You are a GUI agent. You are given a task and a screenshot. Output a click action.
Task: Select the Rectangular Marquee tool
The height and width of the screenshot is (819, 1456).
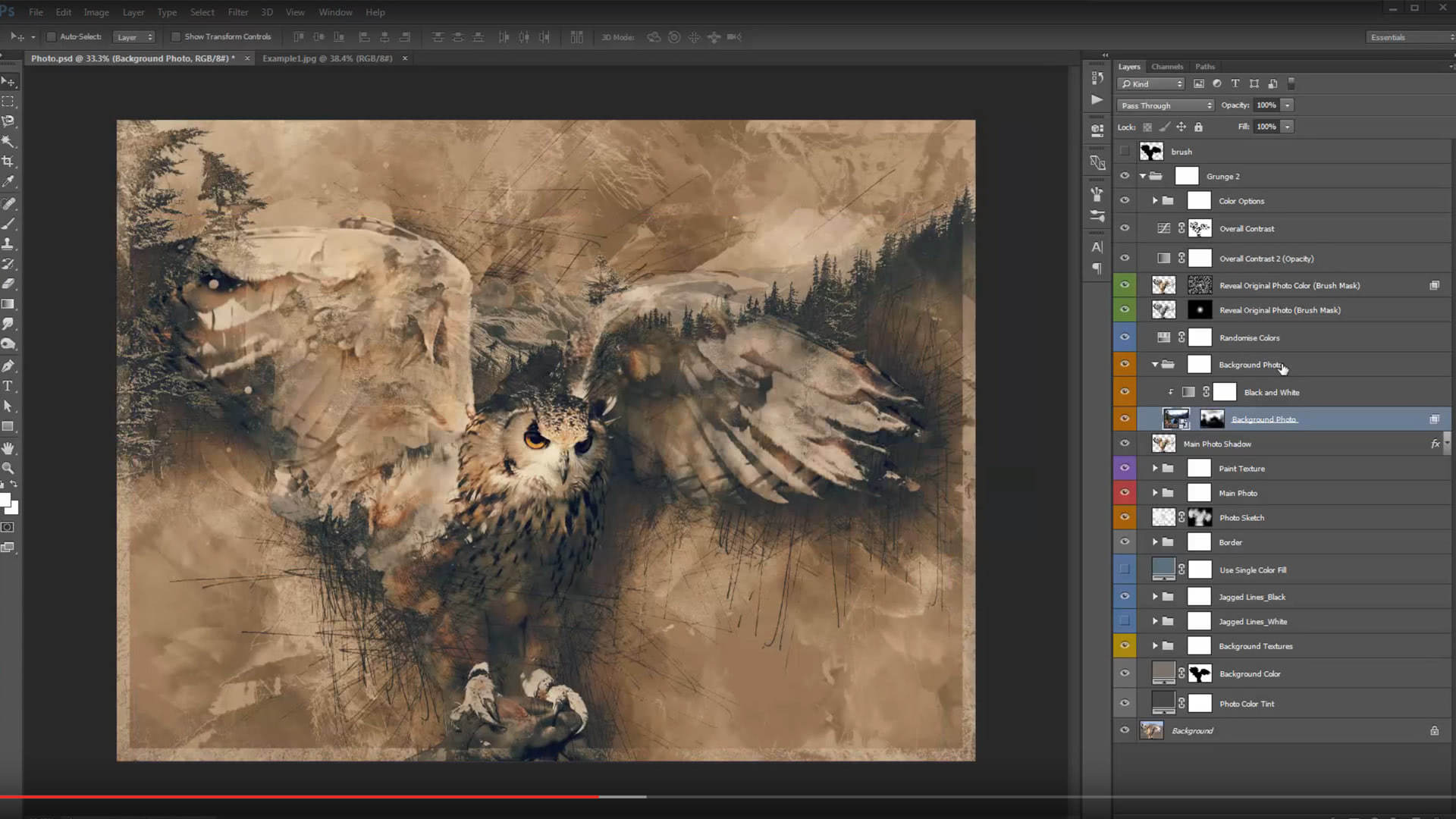point(8,101)
